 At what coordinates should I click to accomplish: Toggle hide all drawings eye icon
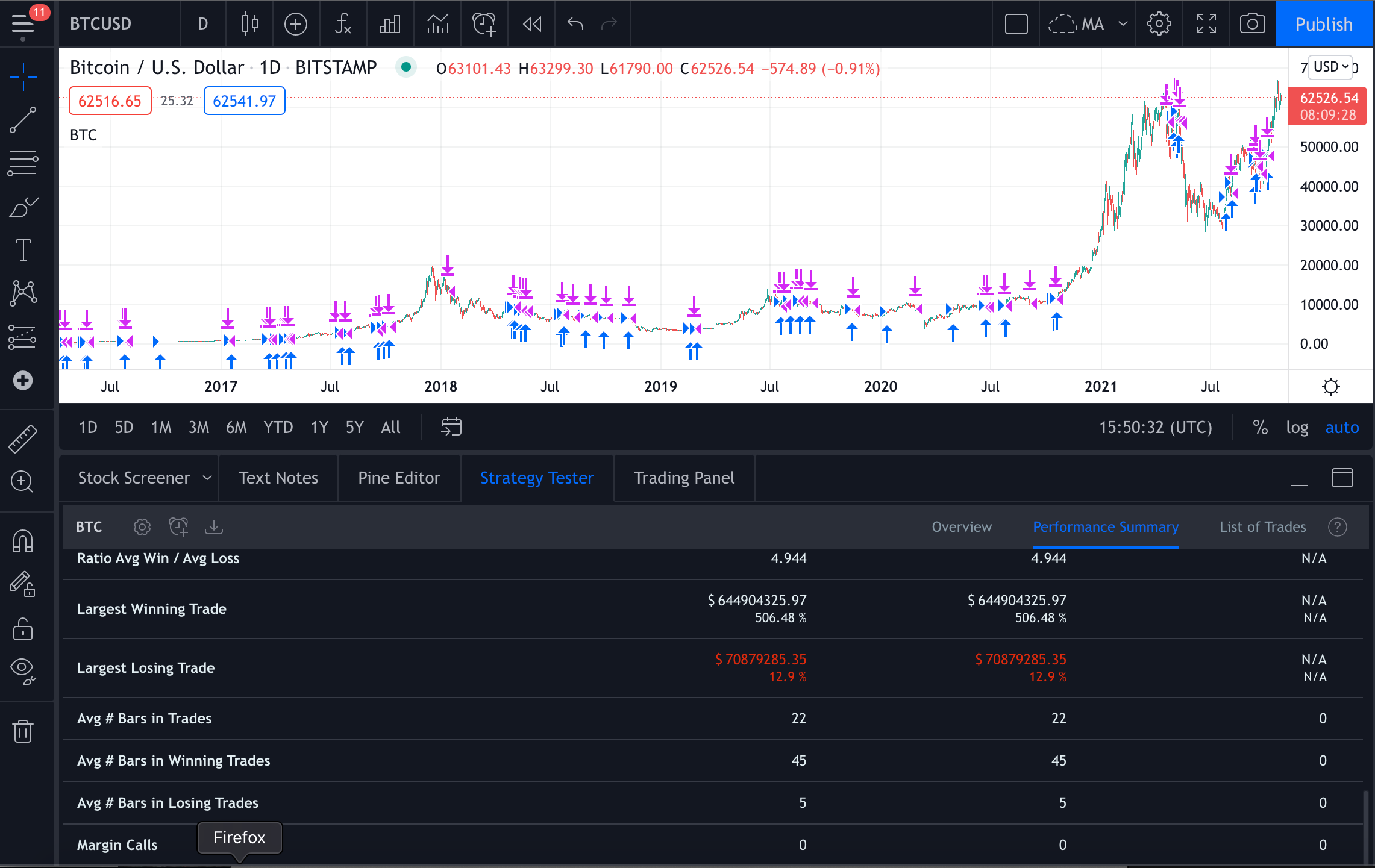click(23, 669)
